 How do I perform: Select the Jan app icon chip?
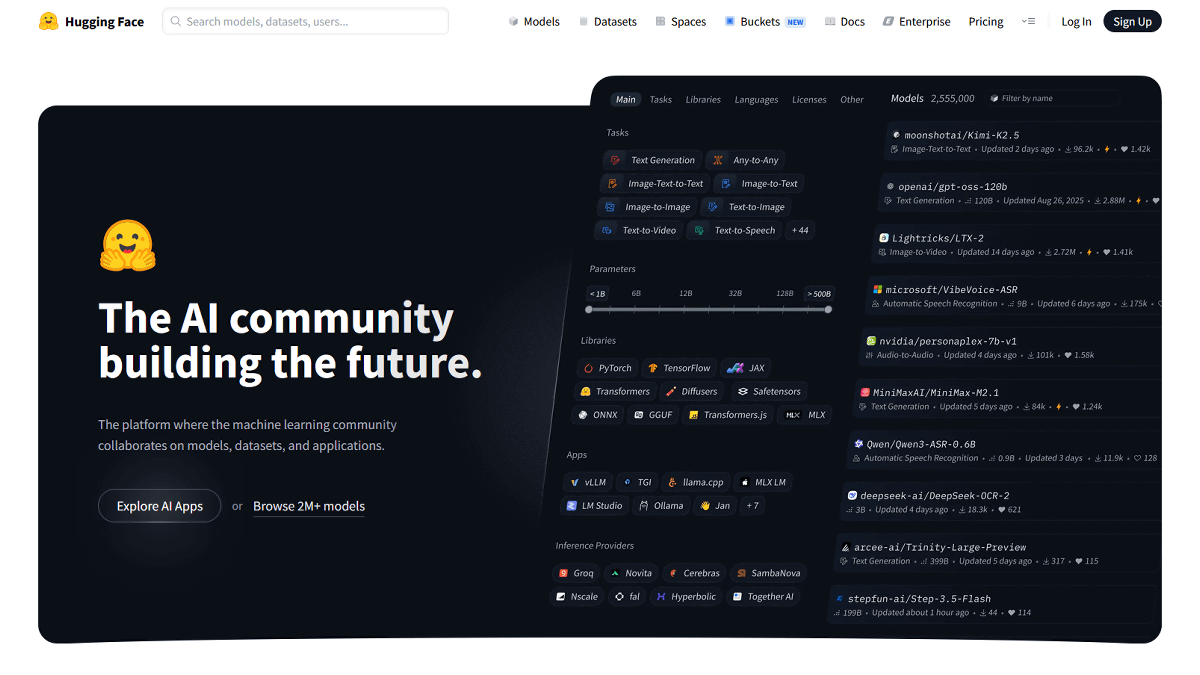[x=715, y=505]
